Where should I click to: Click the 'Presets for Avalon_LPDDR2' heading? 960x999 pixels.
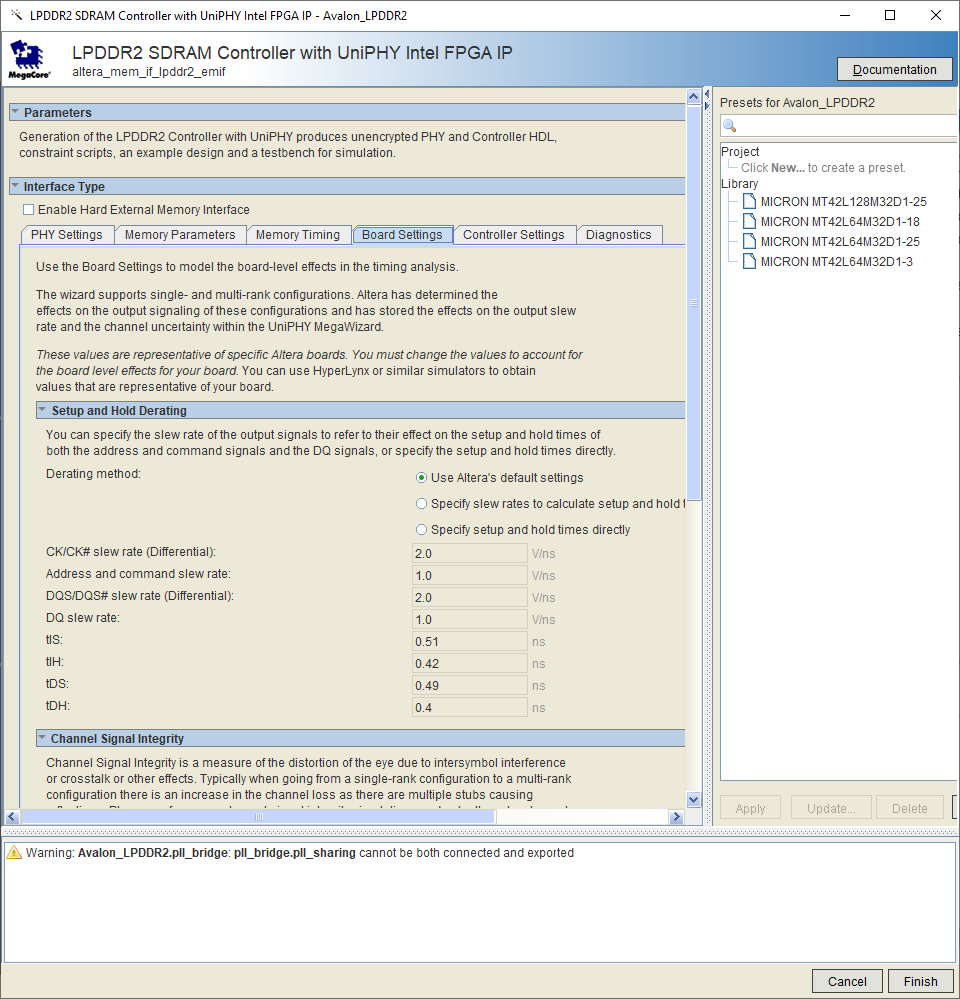coord(797,103)
